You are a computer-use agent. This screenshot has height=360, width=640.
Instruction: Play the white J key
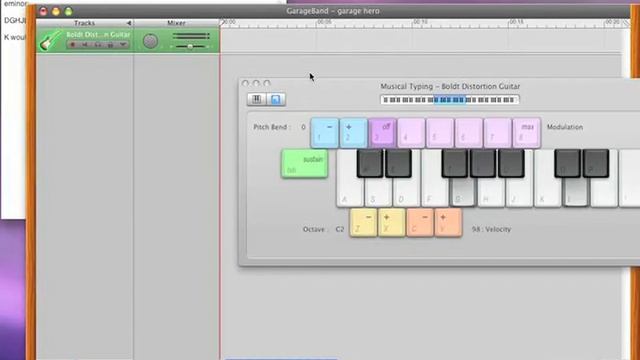click(x=519, y=193)
